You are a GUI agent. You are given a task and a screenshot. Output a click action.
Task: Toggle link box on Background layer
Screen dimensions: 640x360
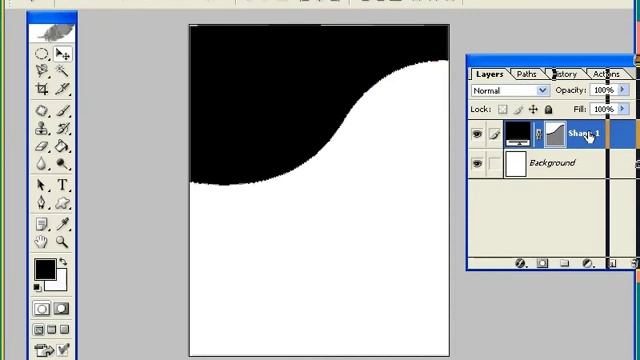point(494,163)
